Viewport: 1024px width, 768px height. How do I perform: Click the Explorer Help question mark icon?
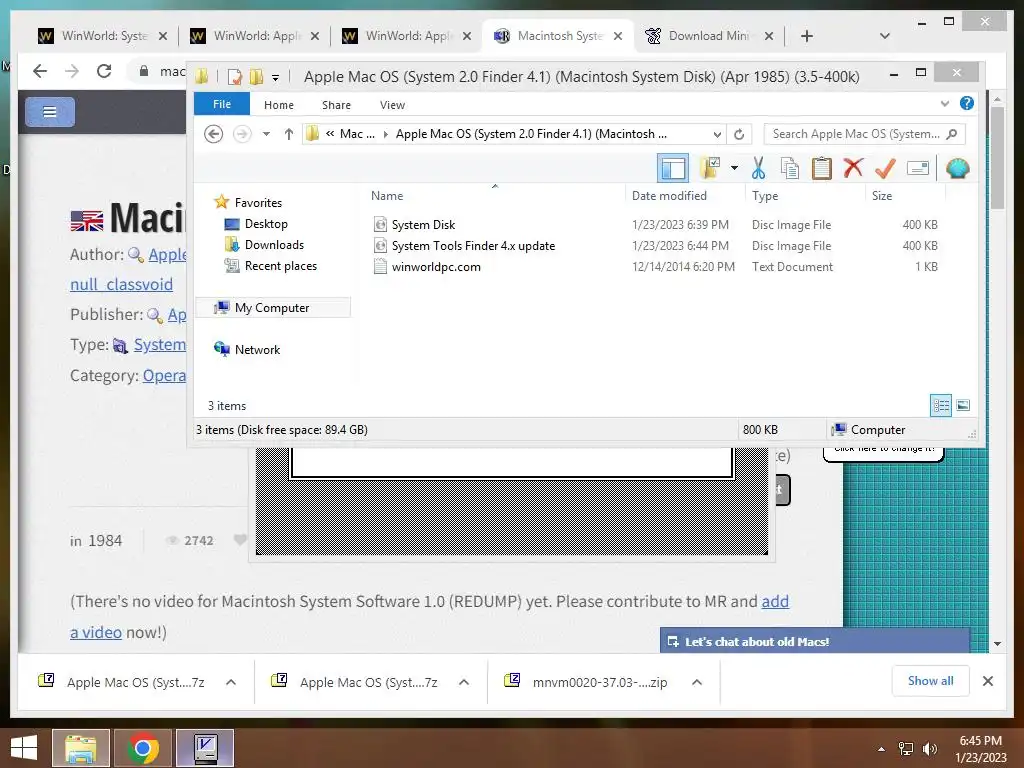tap(967, 103)
